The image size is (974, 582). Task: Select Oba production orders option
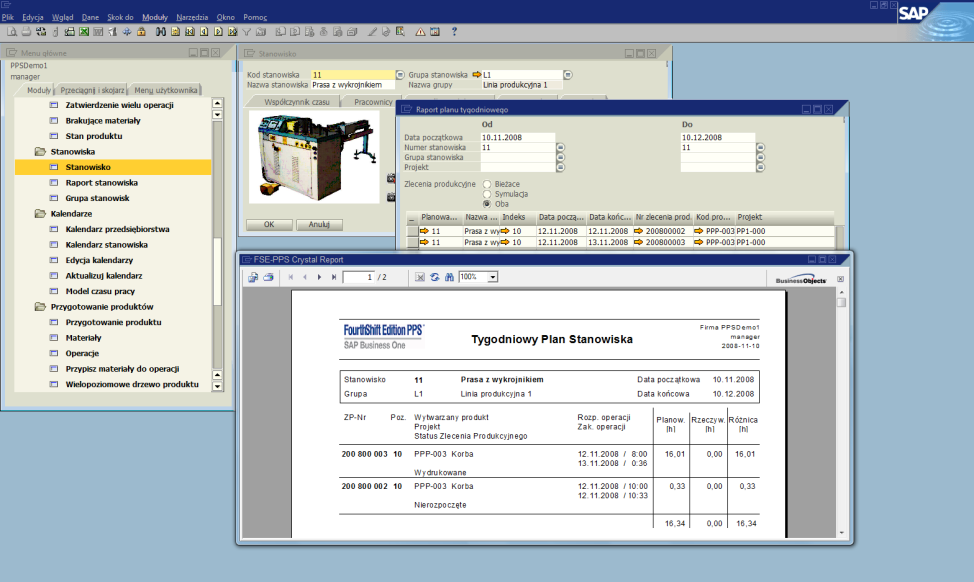(487, 204)
